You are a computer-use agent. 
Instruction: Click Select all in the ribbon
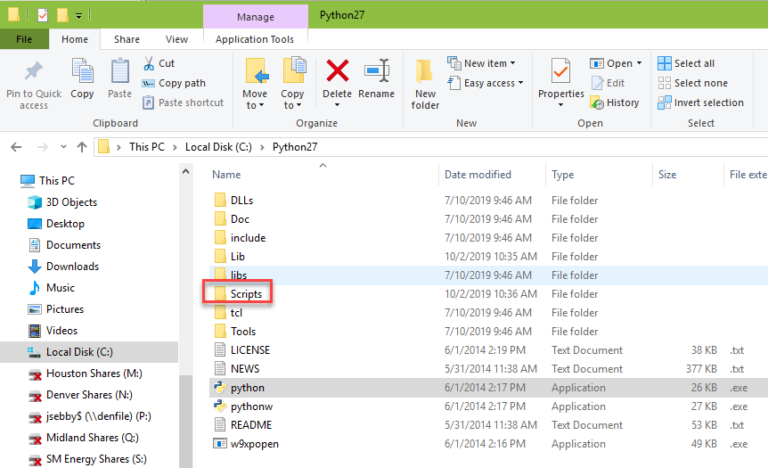686,63
